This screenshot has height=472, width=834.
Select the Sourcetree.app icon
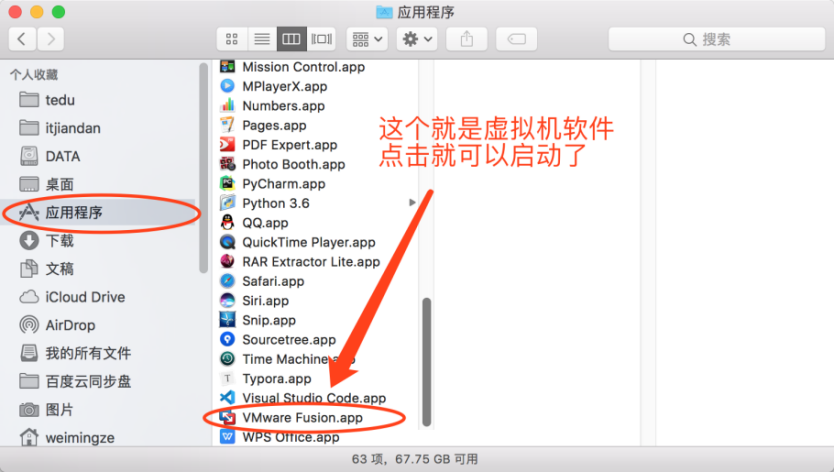tap(227, 340)
